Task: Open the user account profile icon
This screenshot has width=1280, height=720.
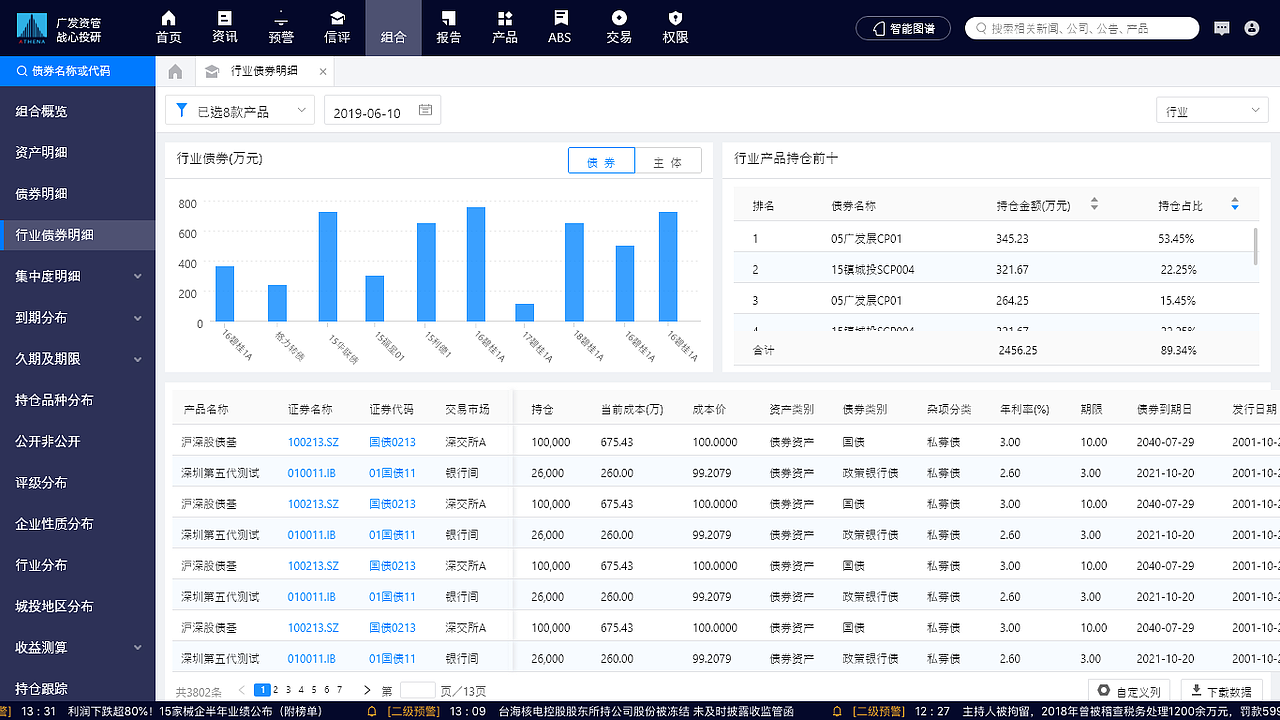Action: [x=1252, y=28]
